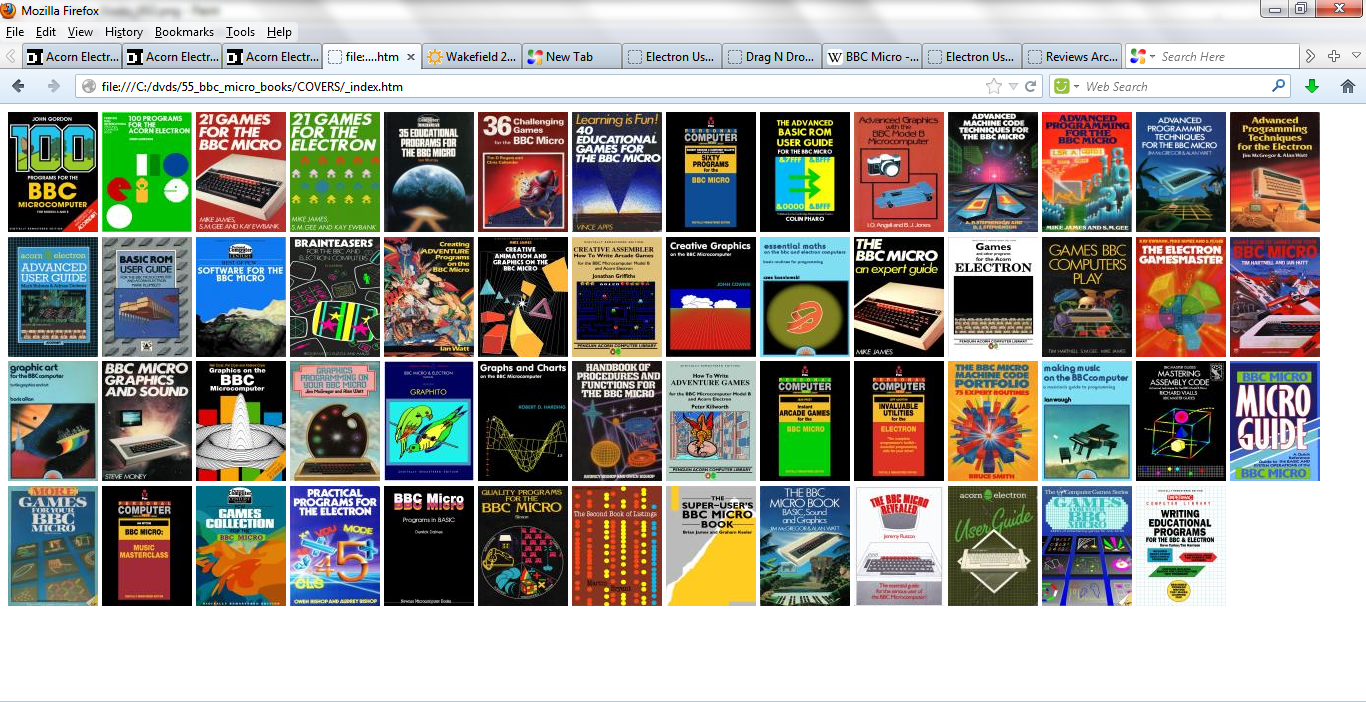Open a new tab with plus button
This screenshot has width=1366, height=702.
pyautogui.click(x=1333, y=56)
